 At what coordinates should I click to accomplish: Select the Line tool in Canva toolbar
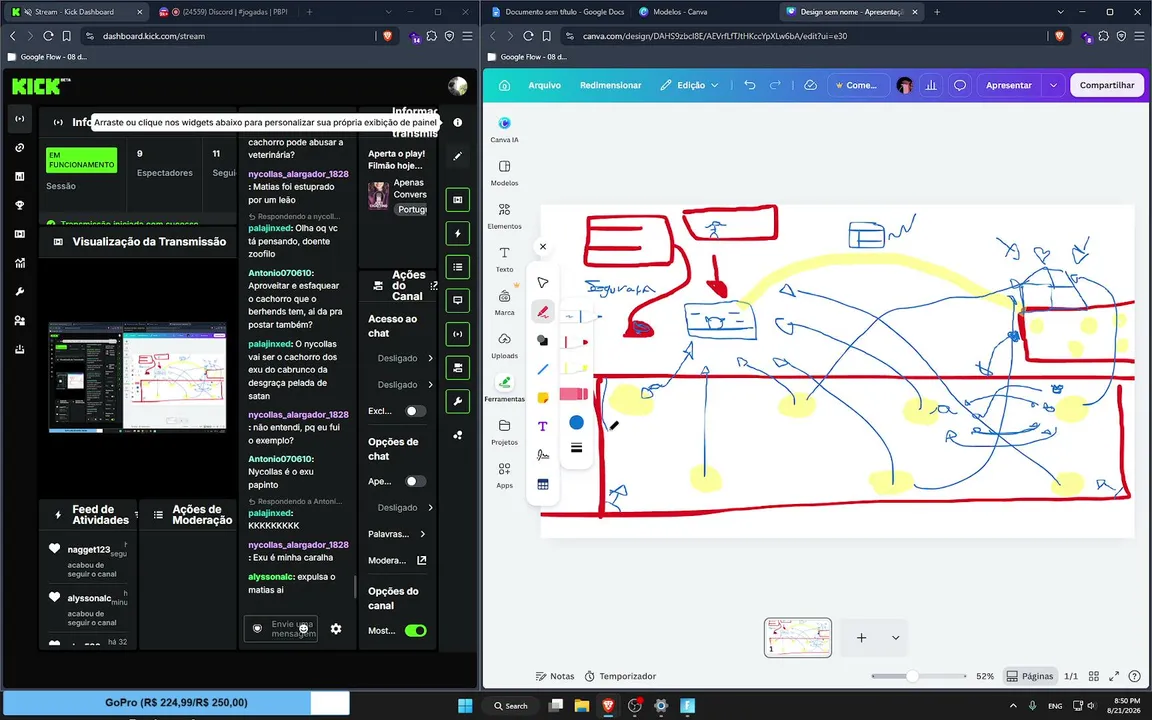[x=543, y=369]
